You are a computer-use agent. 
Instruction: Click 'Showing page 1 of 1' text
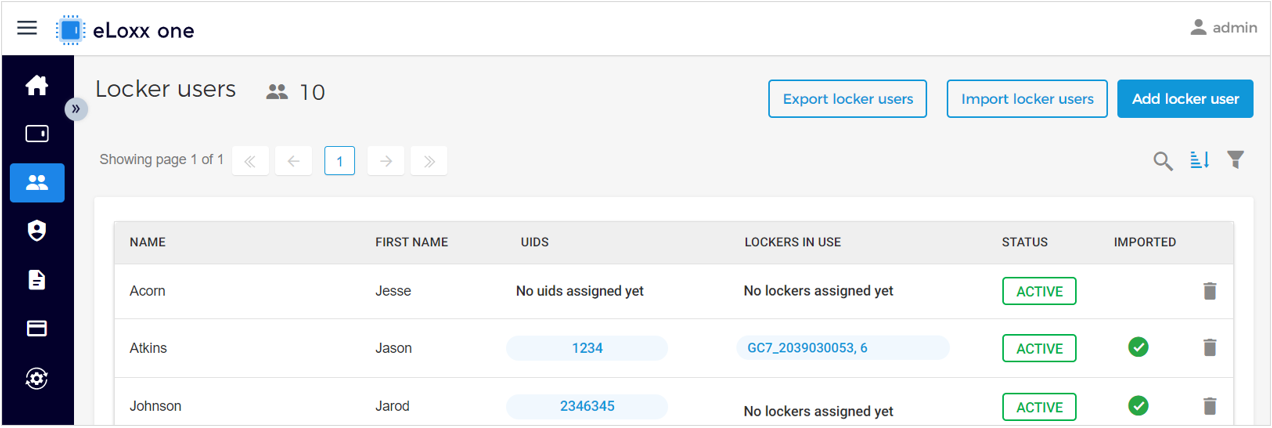tap(162, 160)
